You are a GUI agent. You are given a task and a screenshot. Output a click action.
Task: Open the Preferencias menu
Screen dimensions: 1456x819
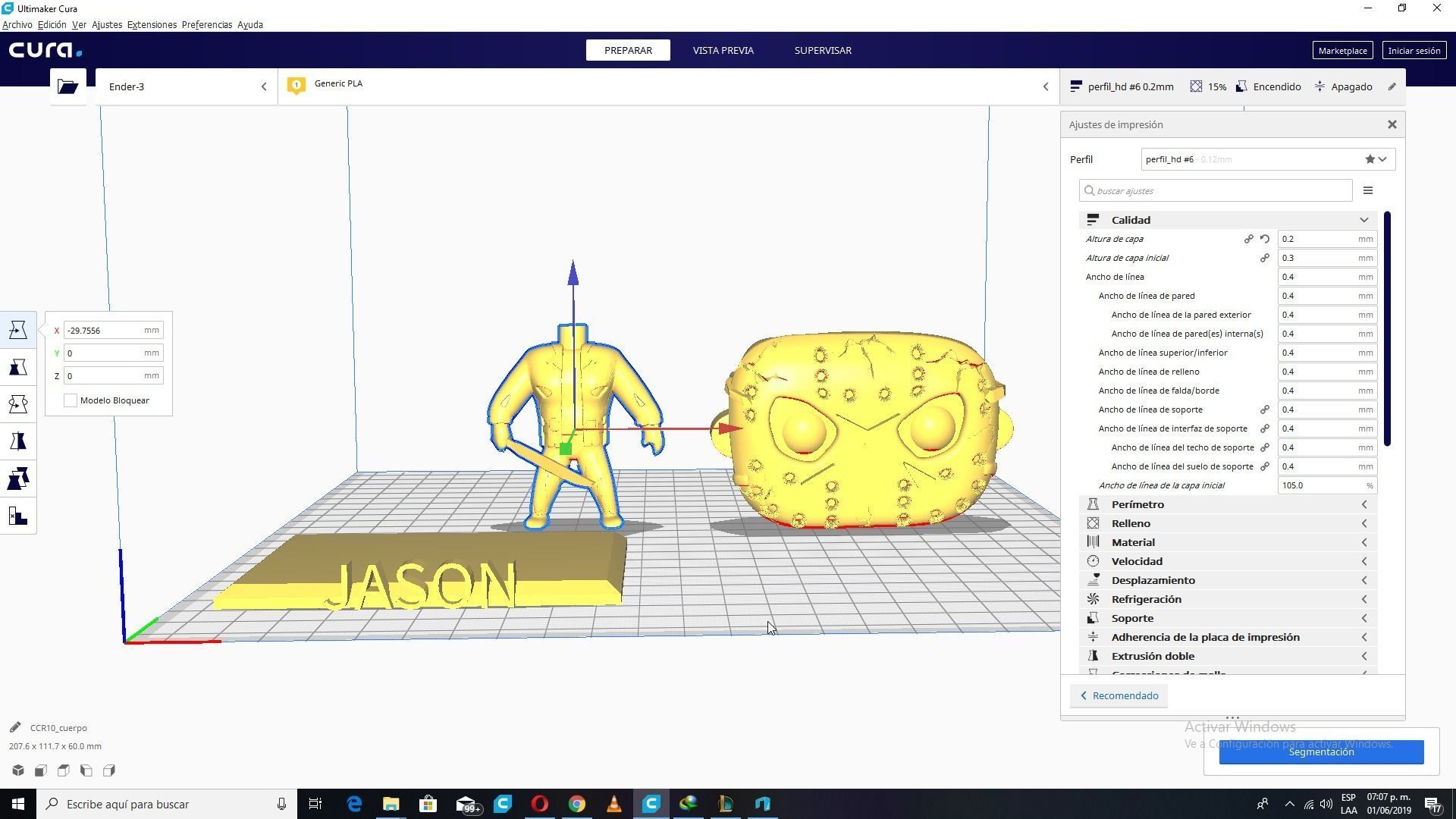click(x=207, y=24)
